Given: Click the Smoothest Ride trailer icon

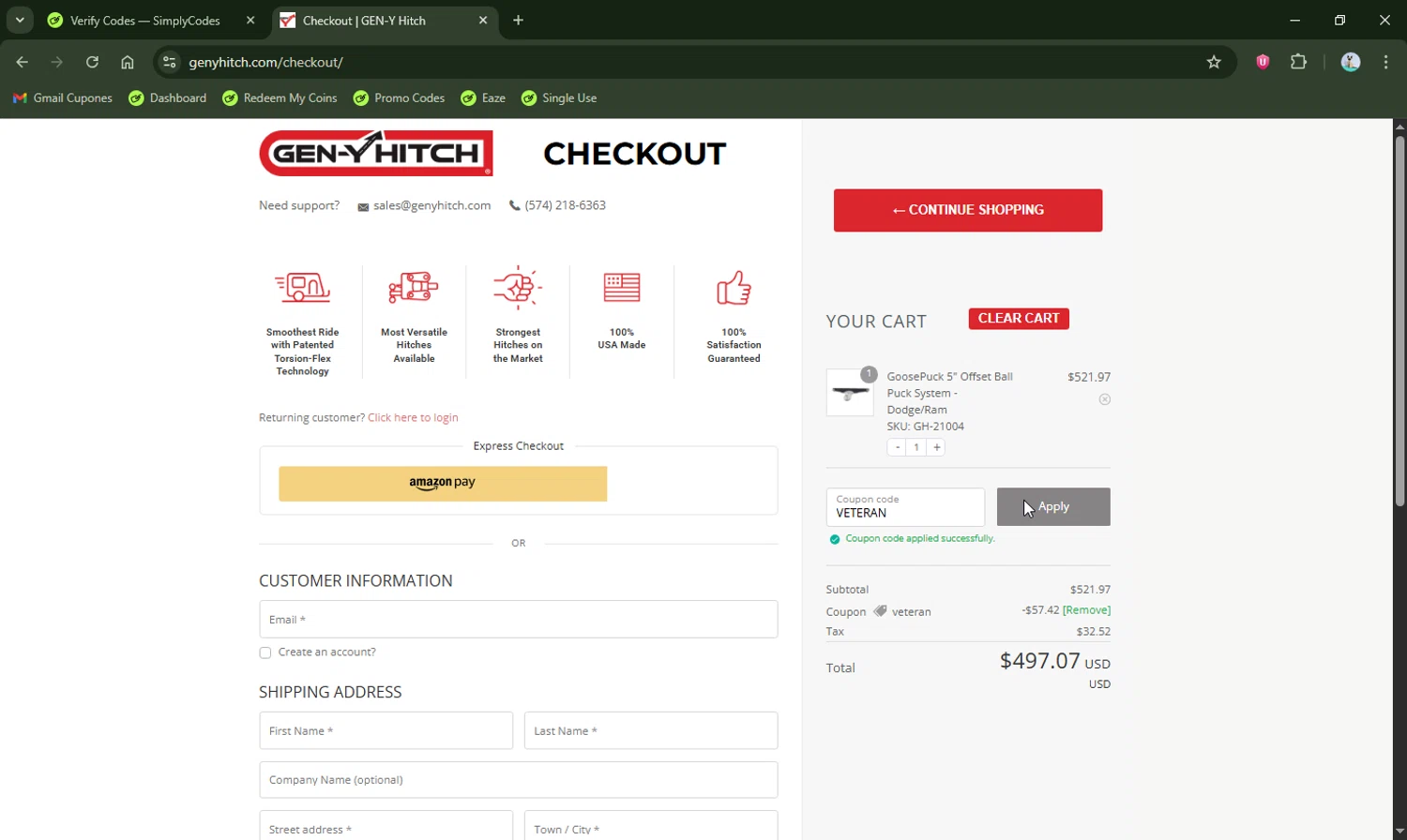Looking at the screenshot, I should (x=302, y=287).
